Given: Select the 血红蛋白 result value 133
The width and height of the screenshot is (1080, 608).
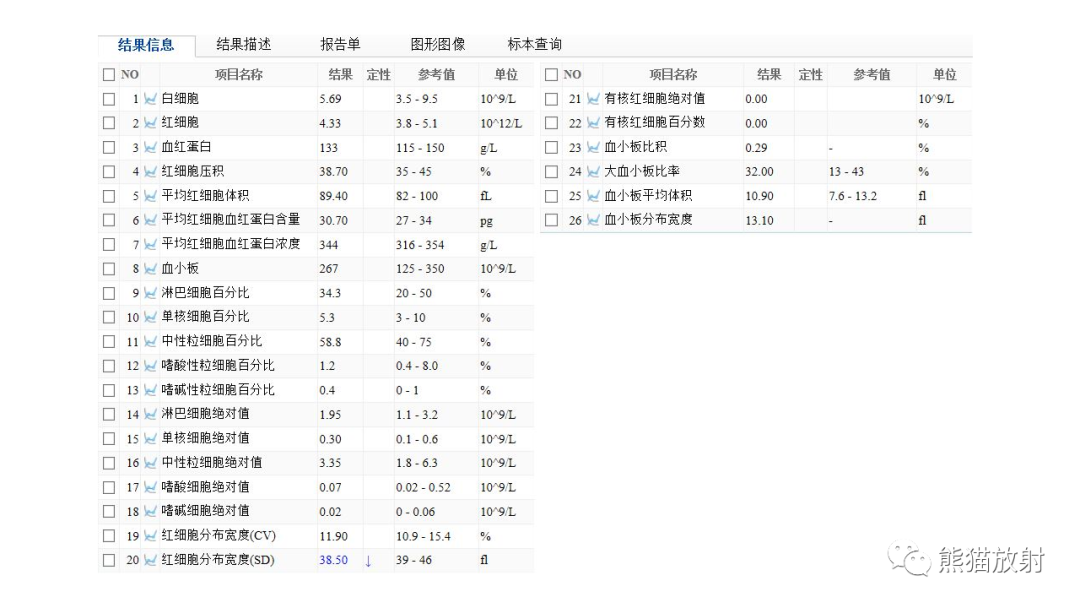Looking at the screenshot, I should pyautogui.click(x=329, y=148).
